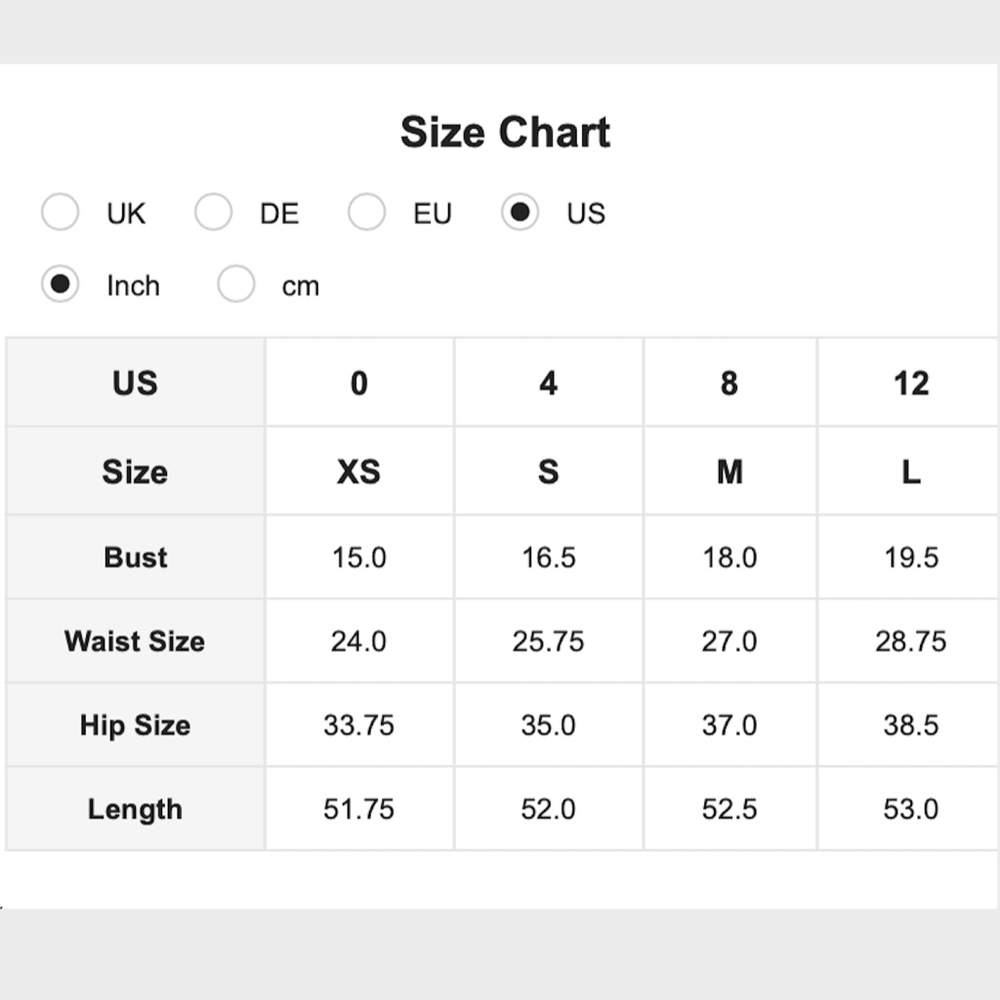The width and height of the screenshot is (1000, 1000).
Task: Click the XS size cell
Action: [x=359, y=472]
